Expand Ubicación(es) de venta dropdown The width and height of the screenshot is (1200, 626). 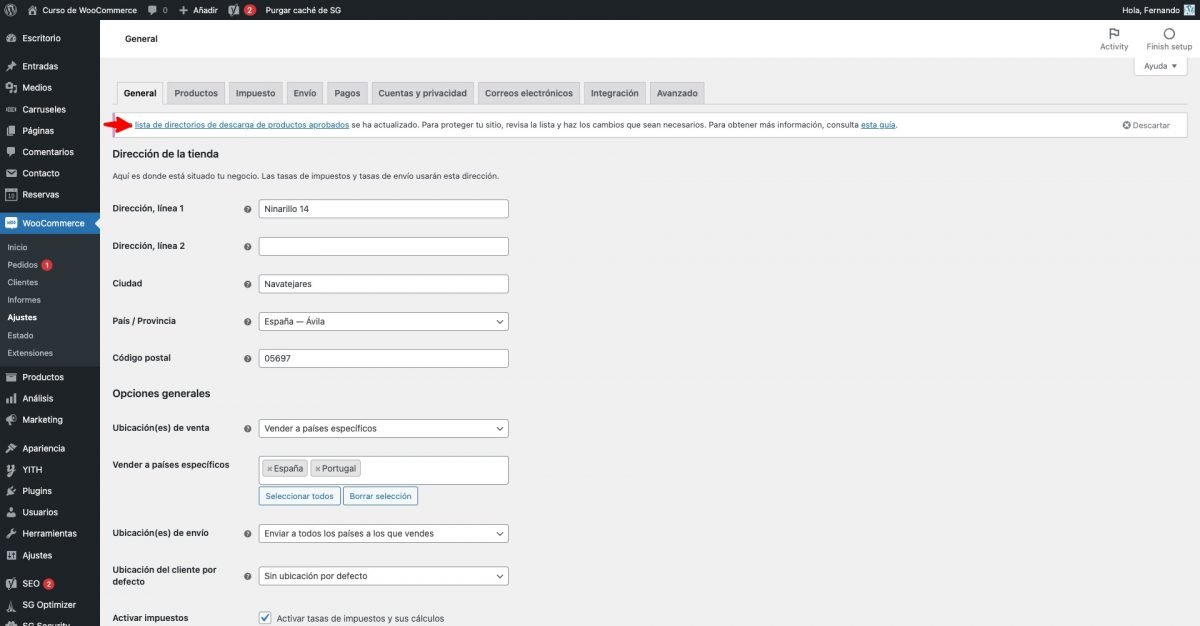pyautogui.click(x=383, y=429)
